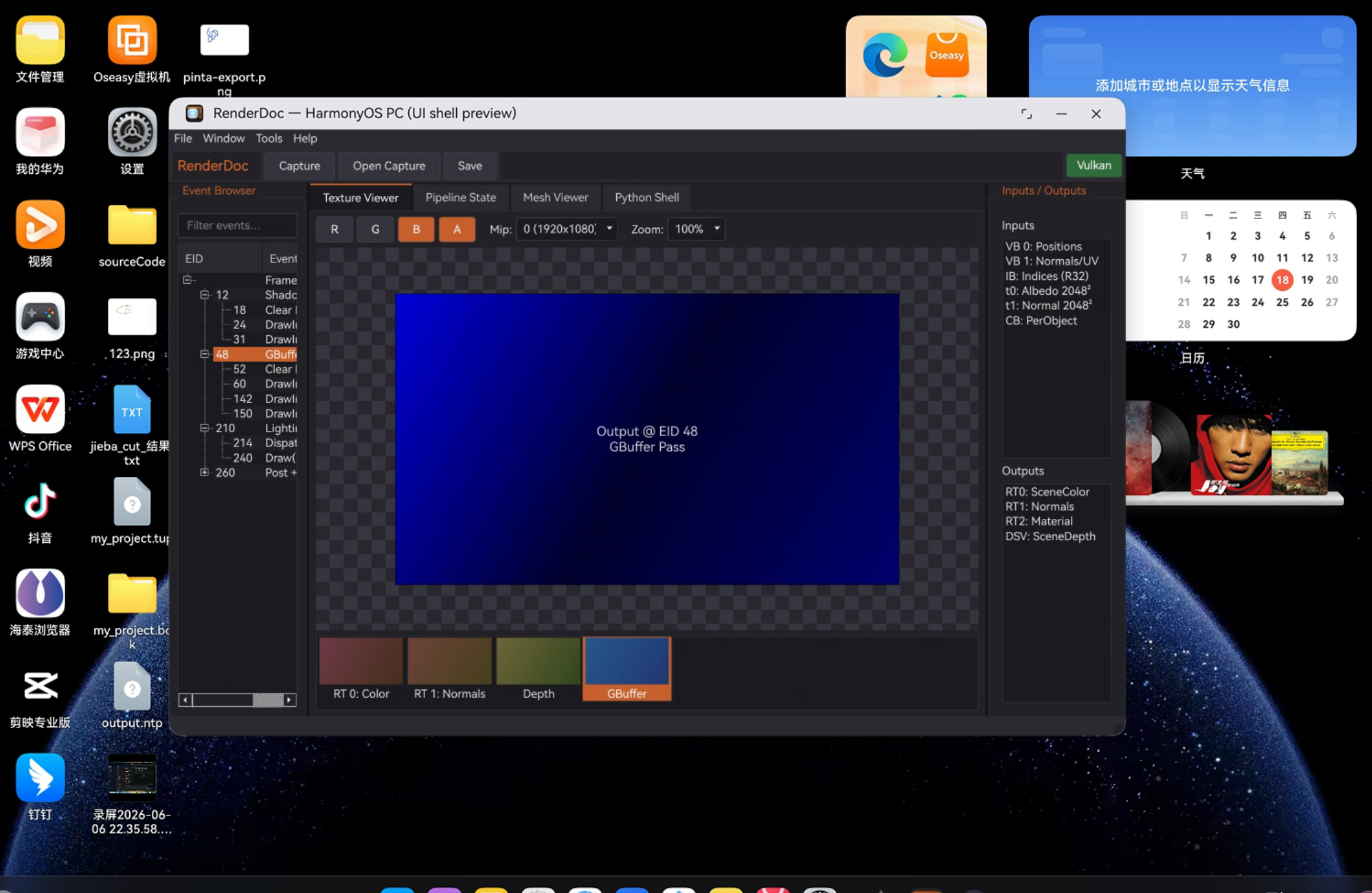The width and height of the screenshot is (1372, 893).
Task: Collapse the Frame root tree node
Action: [x=187, y=280]
